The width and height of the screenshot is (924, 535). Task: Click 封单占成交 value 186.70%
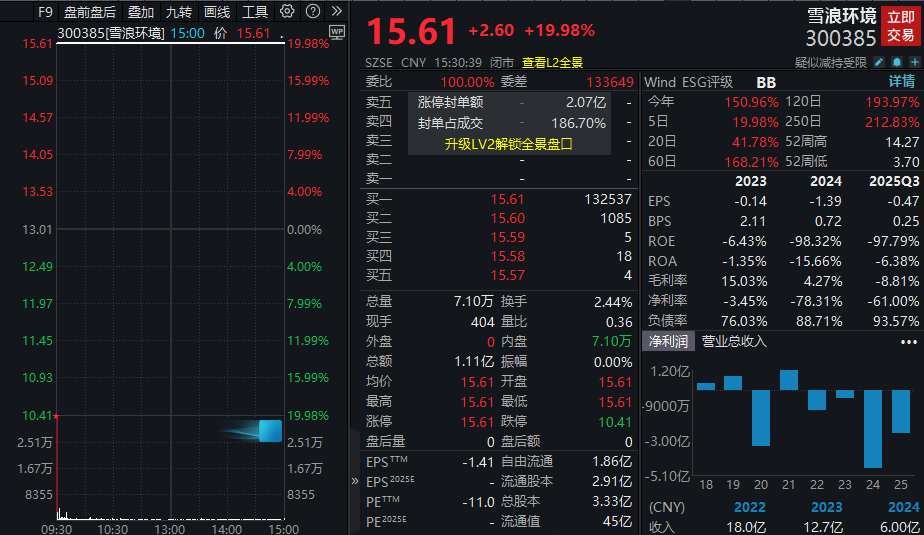(579, 123)
